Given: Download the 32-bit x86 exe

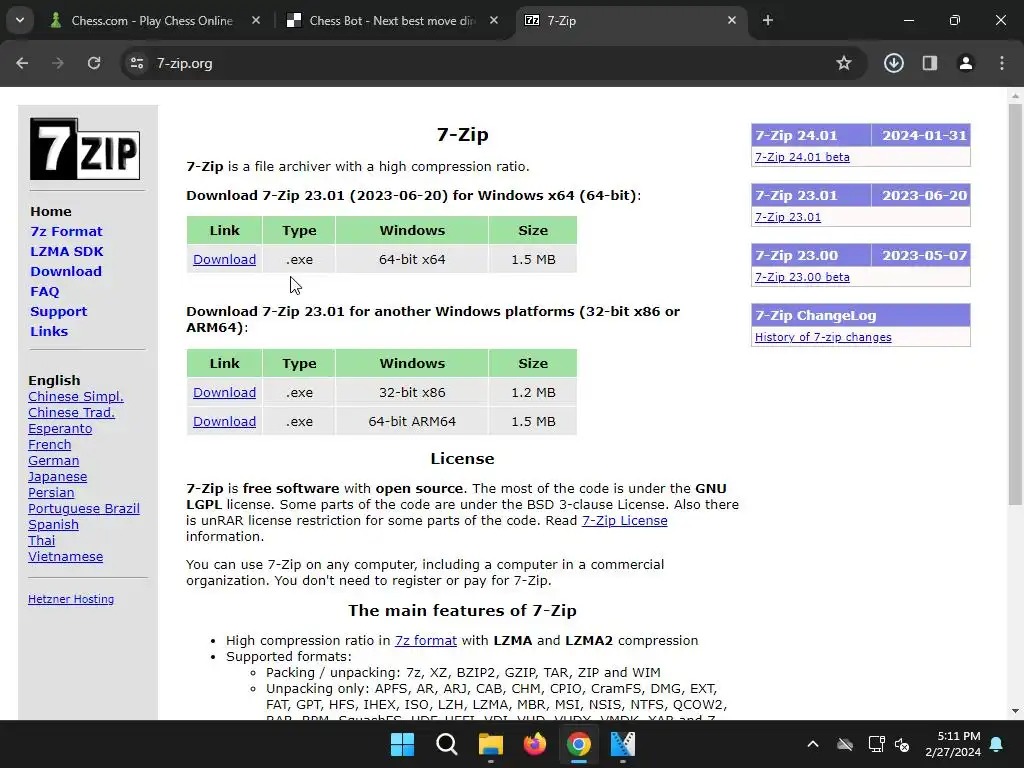Looking at the screenshot, I should point(225,392).
